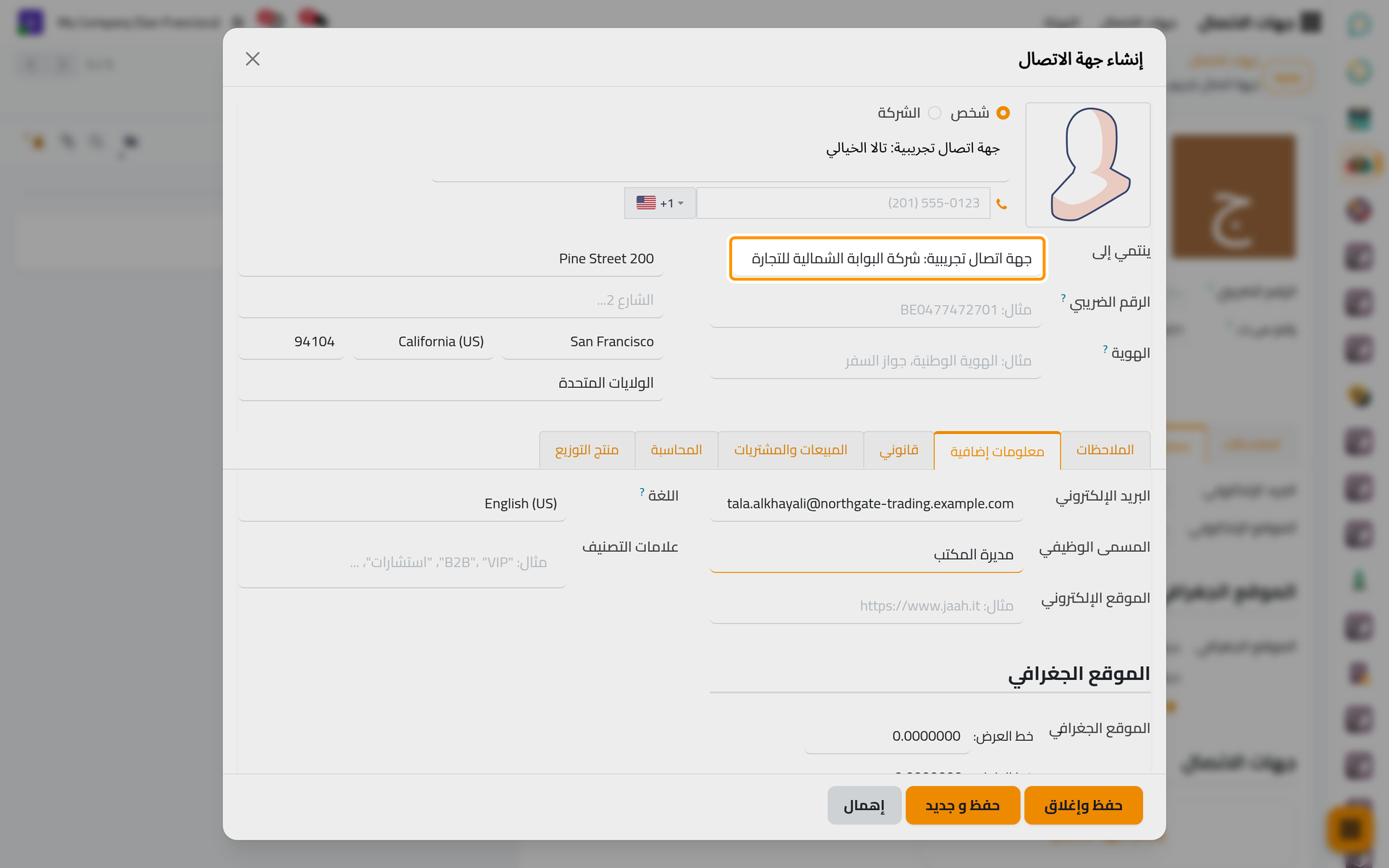Show help tooltip for الرقم الضريبي
This screenshot has width=1389, height=868.
pos(1063,297)
